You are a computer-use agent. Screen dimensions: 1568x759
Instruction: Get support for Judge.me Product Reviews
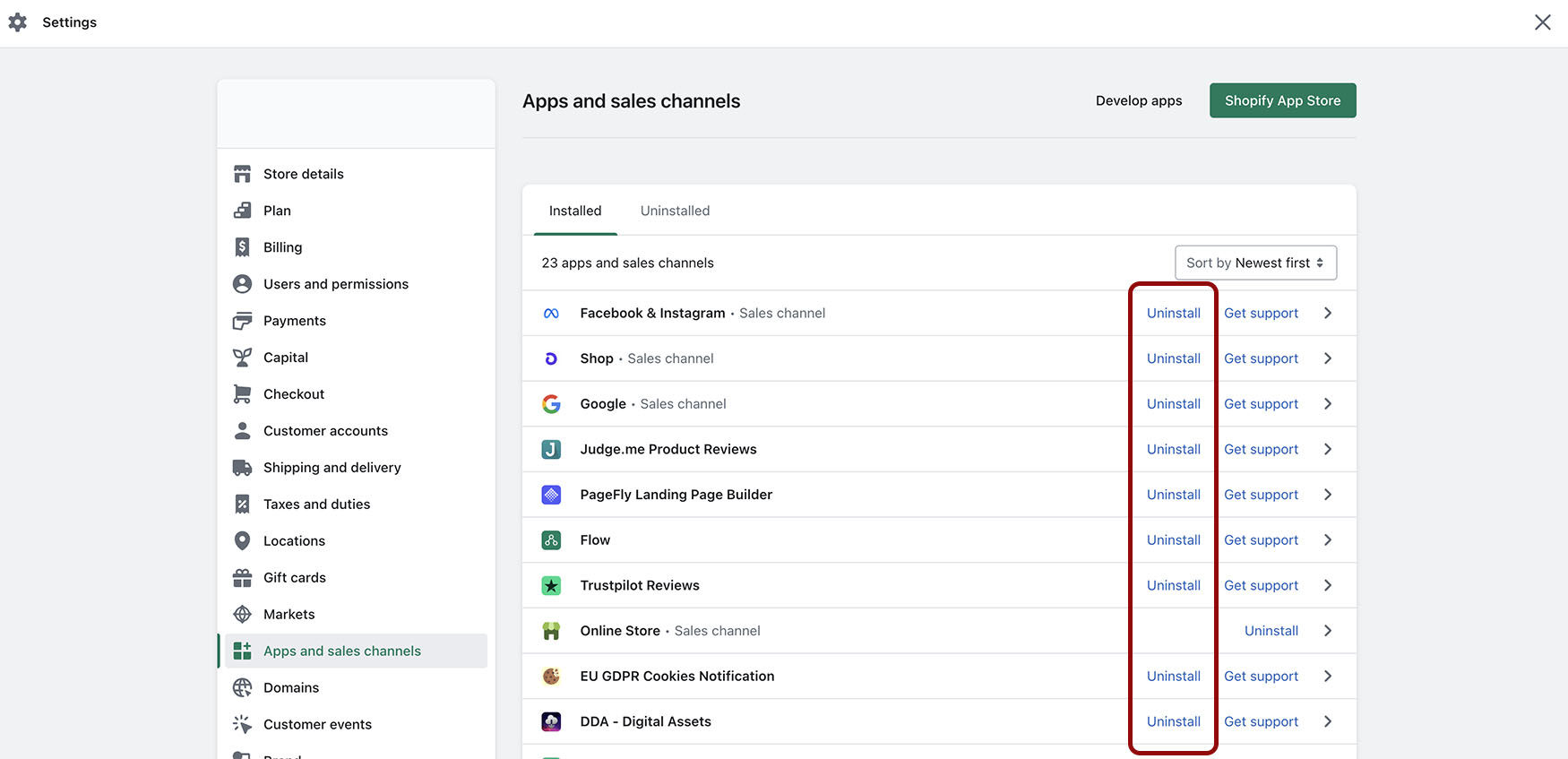pyautogui.click(x=1261, y=449)
